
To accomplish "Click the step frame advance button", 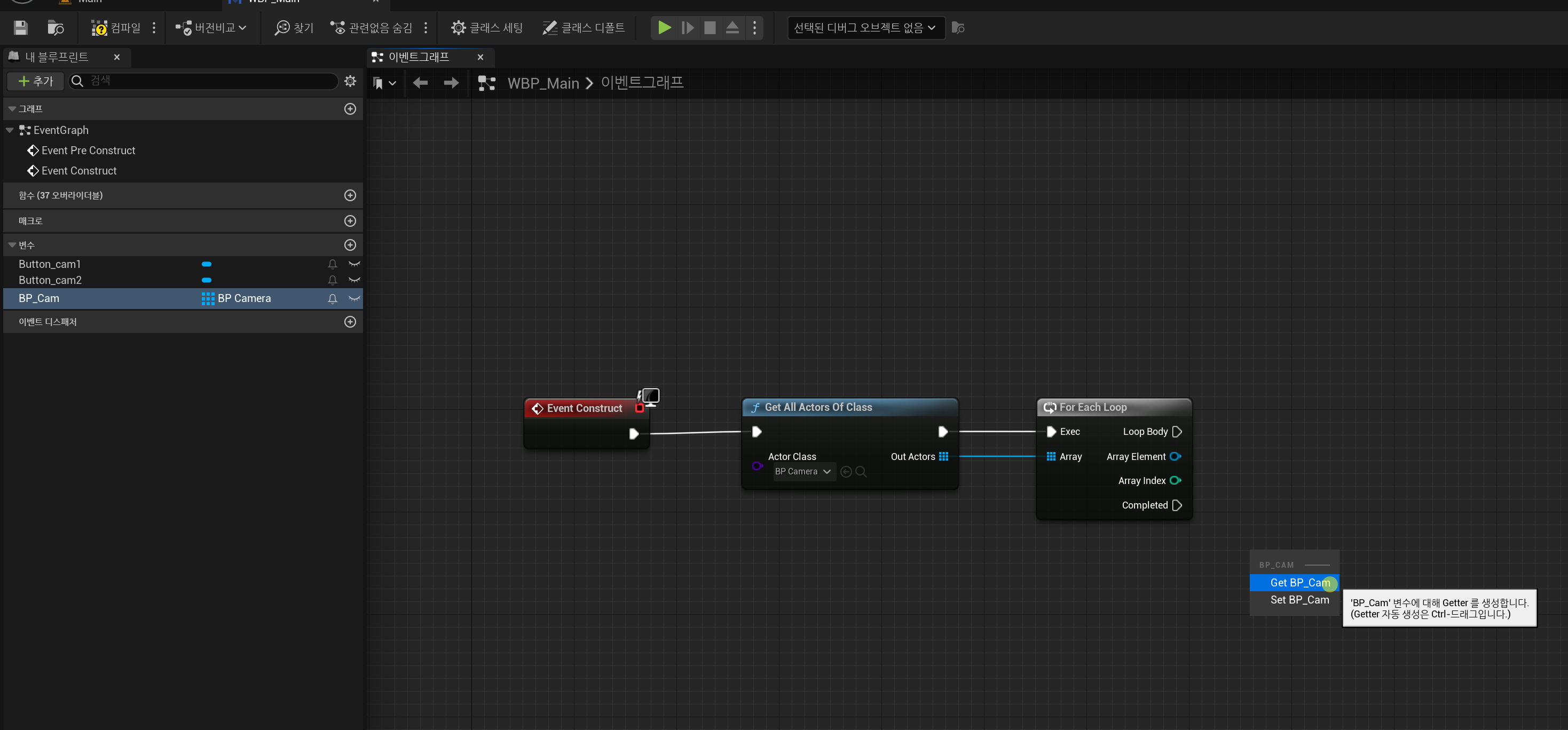I will (688, 27).
